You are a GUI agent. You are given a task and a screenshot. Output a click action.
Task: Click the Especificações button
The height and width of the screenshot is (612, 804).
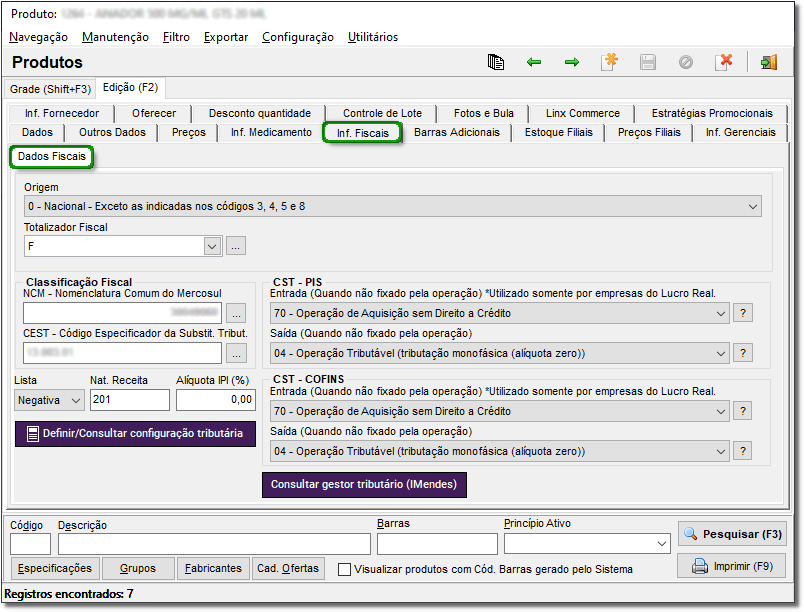55,568
